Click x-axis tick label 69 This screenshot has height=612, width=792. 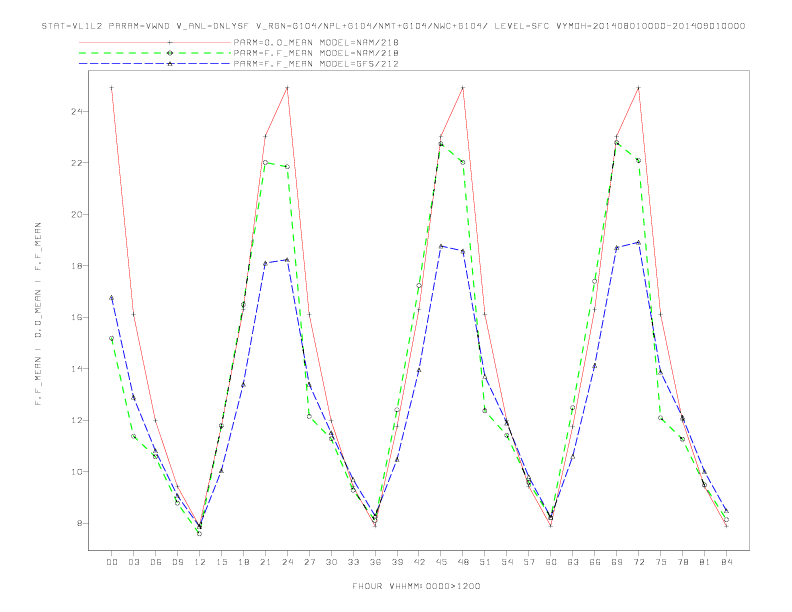[617, 562]
